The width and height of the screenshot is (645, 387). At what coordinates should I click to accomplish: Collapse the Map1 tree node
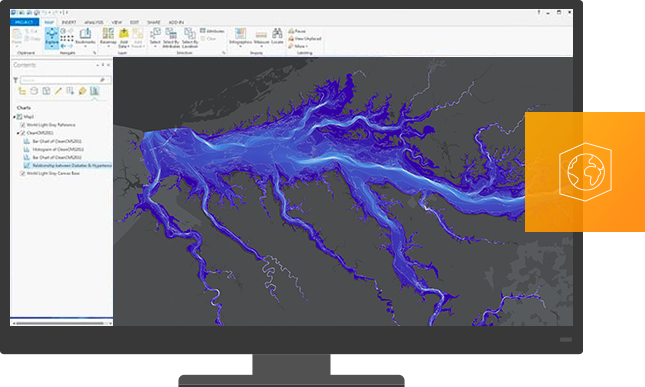tap(14, 117)
